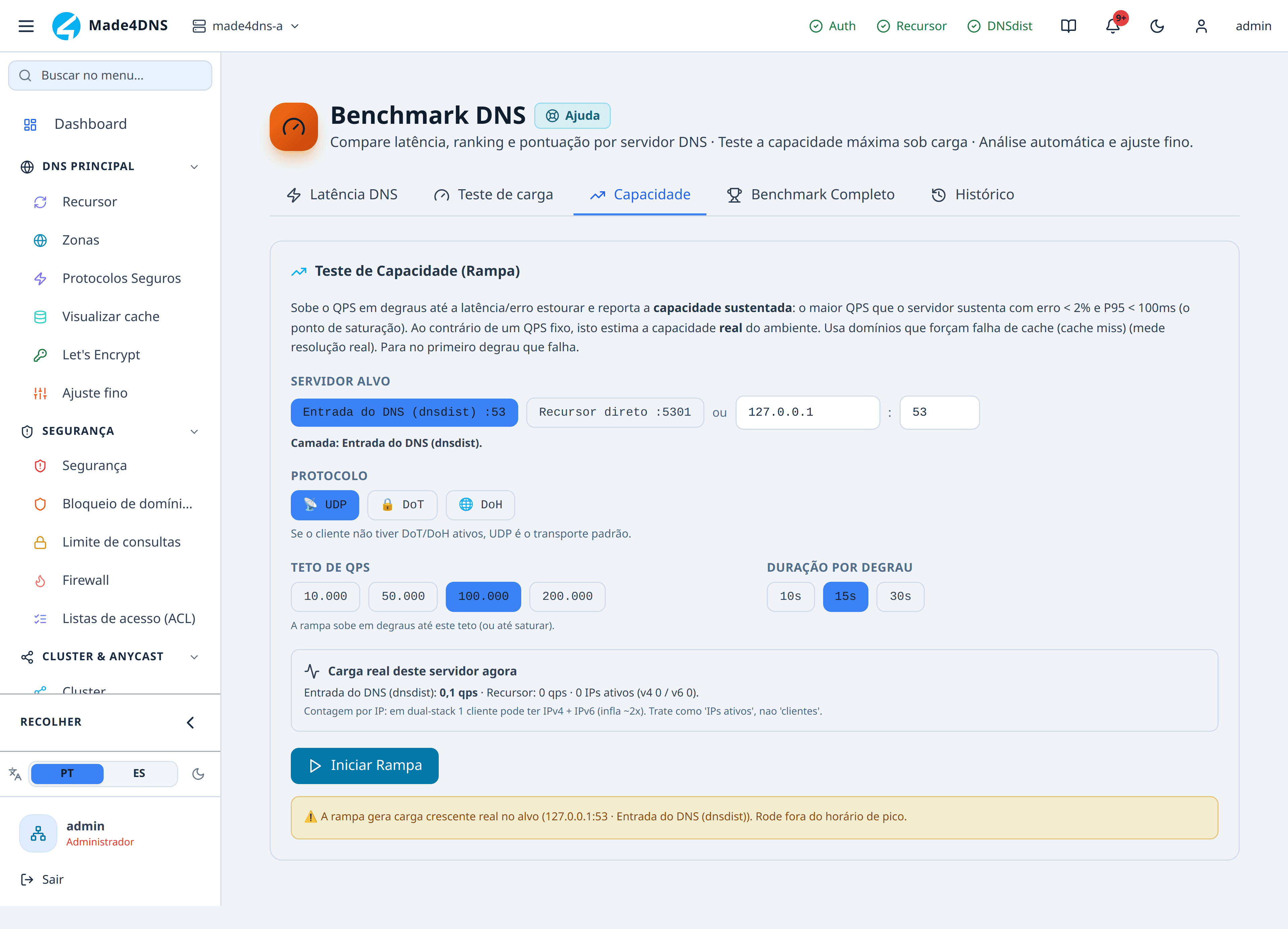
Task: Set step duration to 30s
Action: coord(900,597)
